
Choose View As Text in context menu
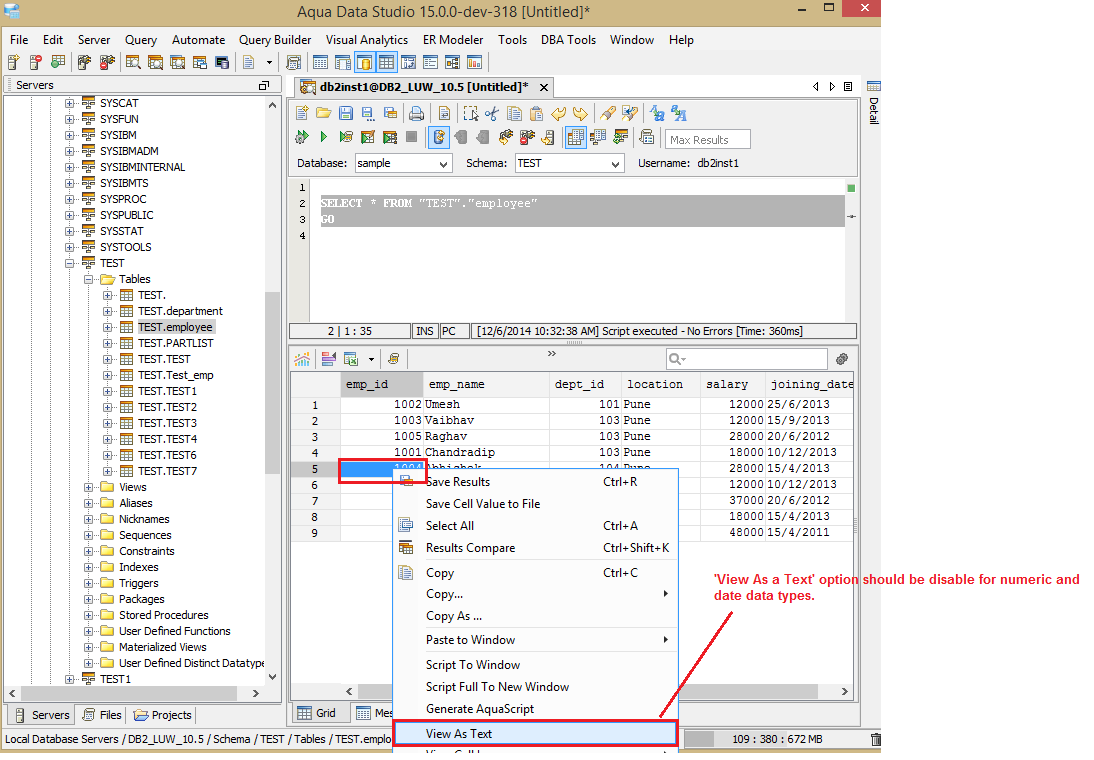[x=535, y=733]
